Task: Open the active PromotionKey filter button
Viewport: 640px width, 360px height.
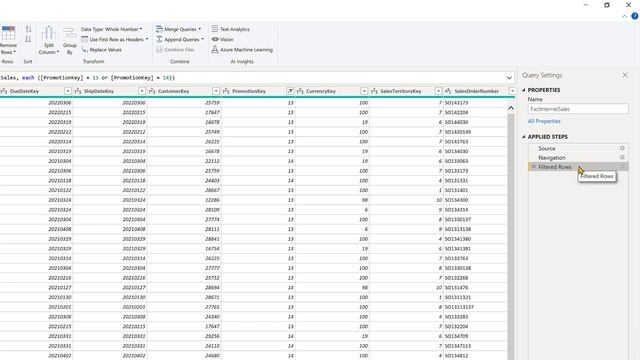Action: pyautogui.click(x=290, y=91)
